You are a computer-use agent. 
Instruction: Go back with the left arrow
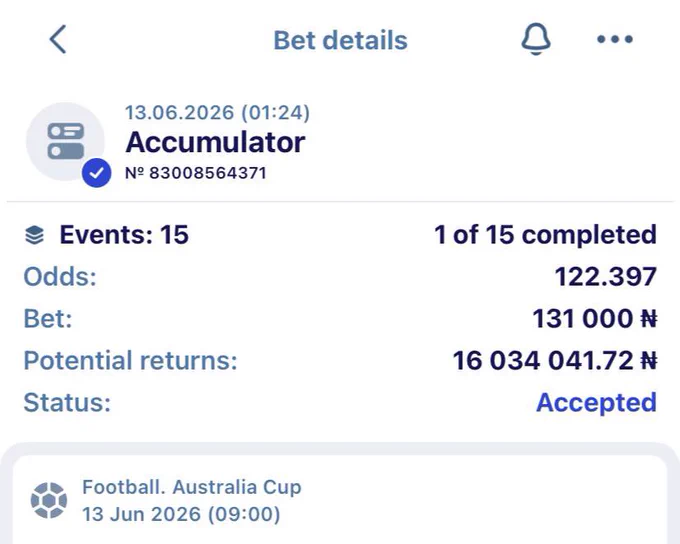point(58,39)
